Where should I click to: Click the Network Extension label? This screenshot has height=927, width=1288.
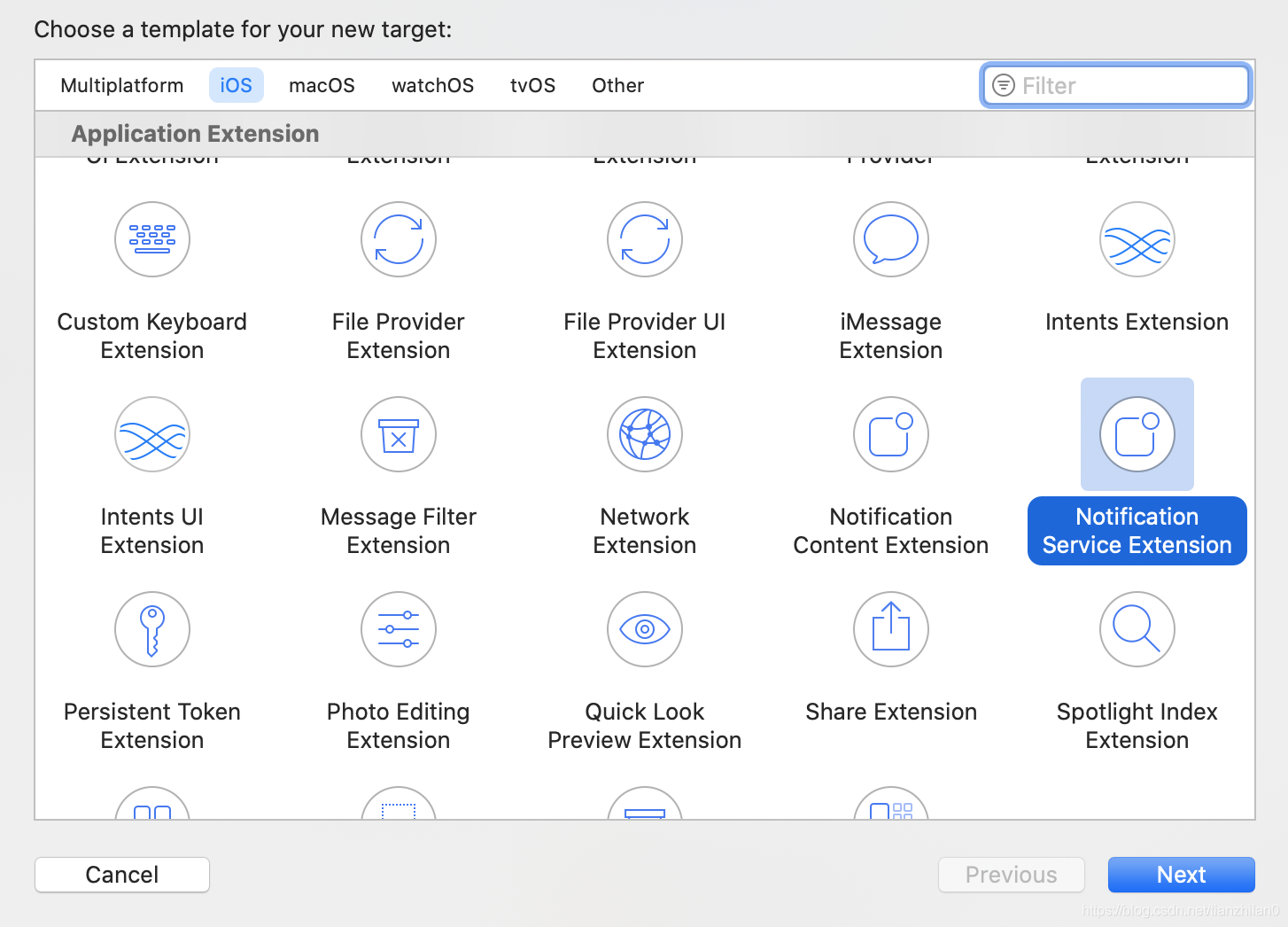click(645, 531)
